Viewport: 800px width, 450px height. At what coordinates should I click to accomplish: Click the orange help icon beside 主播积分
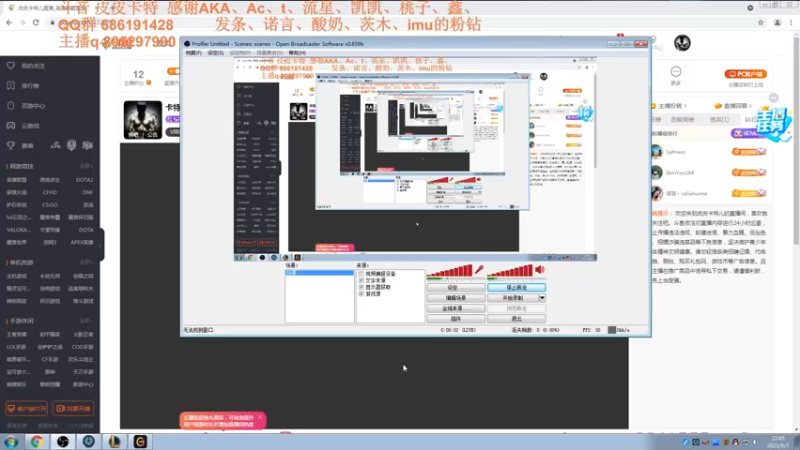click(x=149, y=83)
